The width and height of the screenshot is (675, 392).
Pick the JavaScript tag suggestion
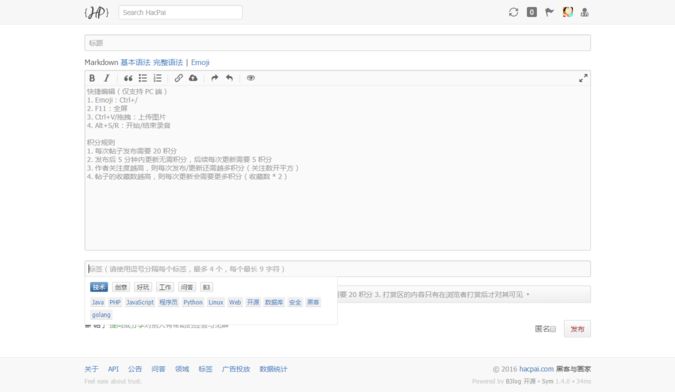click(x=140, y=302)
